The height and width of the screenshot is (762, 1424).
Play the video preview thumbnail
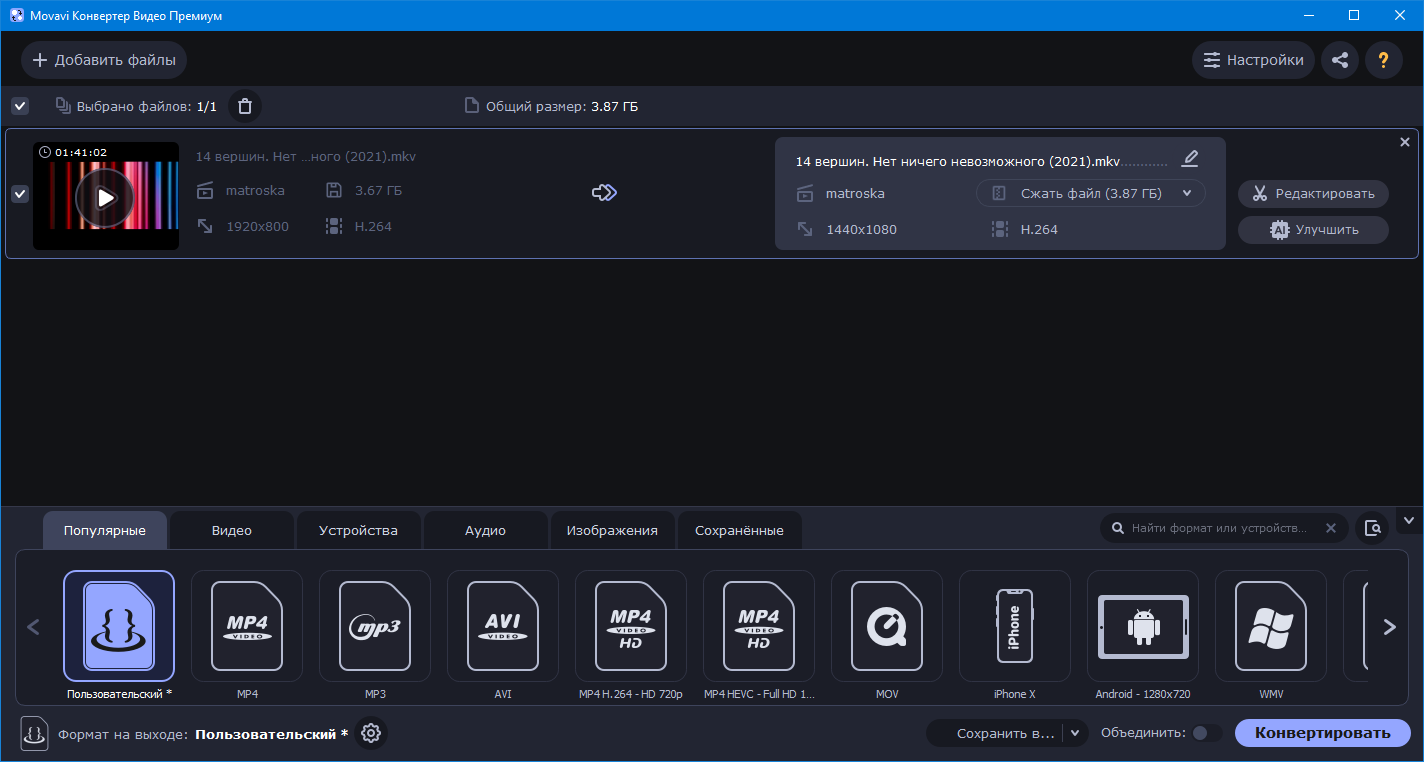pos(105,197)
